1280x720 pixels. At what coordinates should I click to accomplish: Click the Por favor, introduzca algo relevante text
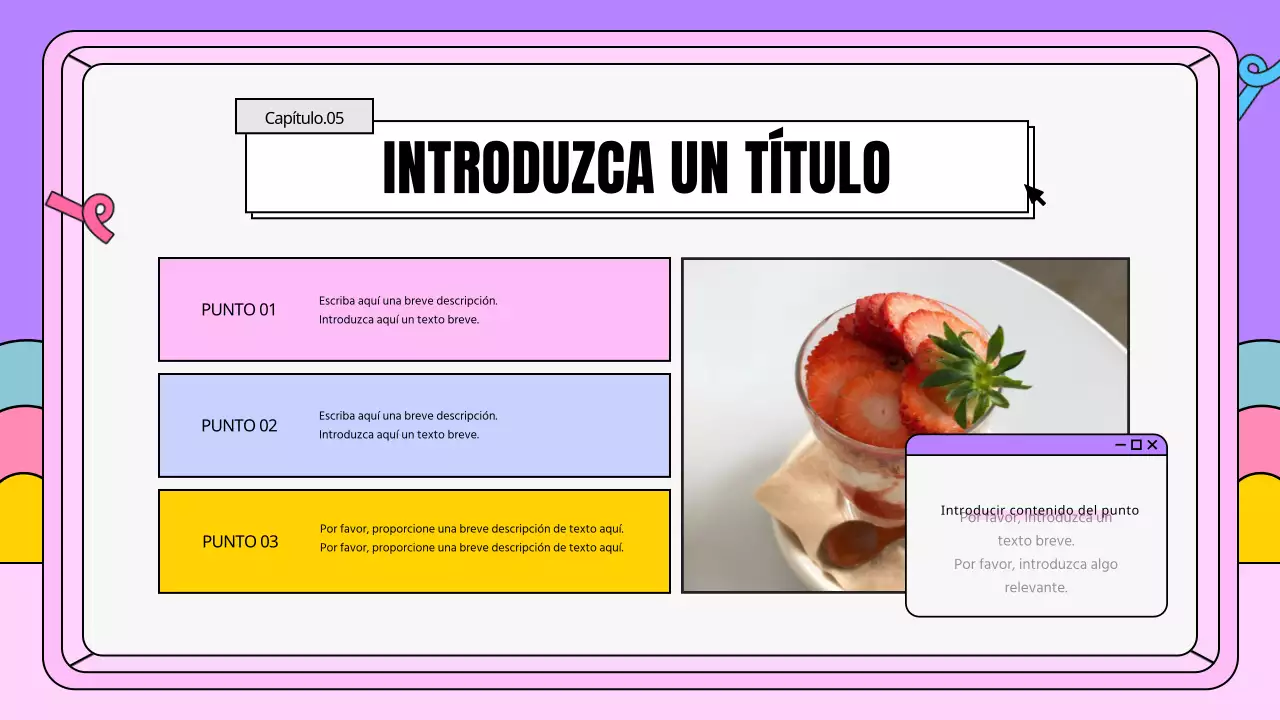(x=1035, y=575)
